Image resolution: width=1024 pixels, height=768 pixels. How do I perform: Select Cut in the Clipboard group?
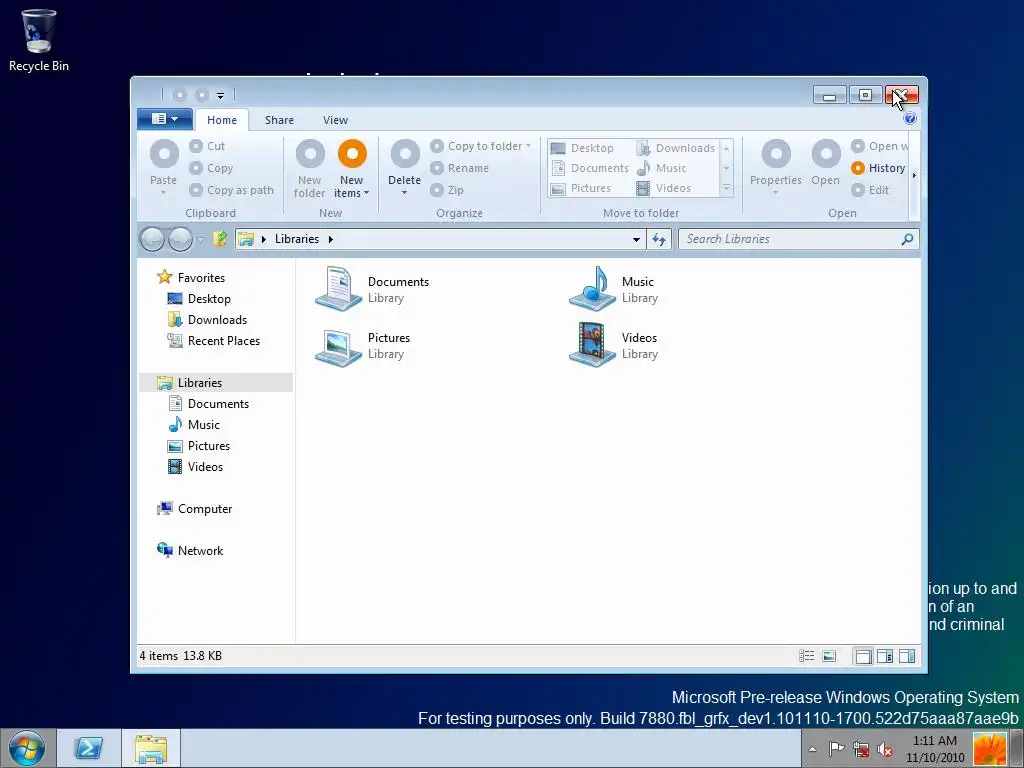point(207,146)
